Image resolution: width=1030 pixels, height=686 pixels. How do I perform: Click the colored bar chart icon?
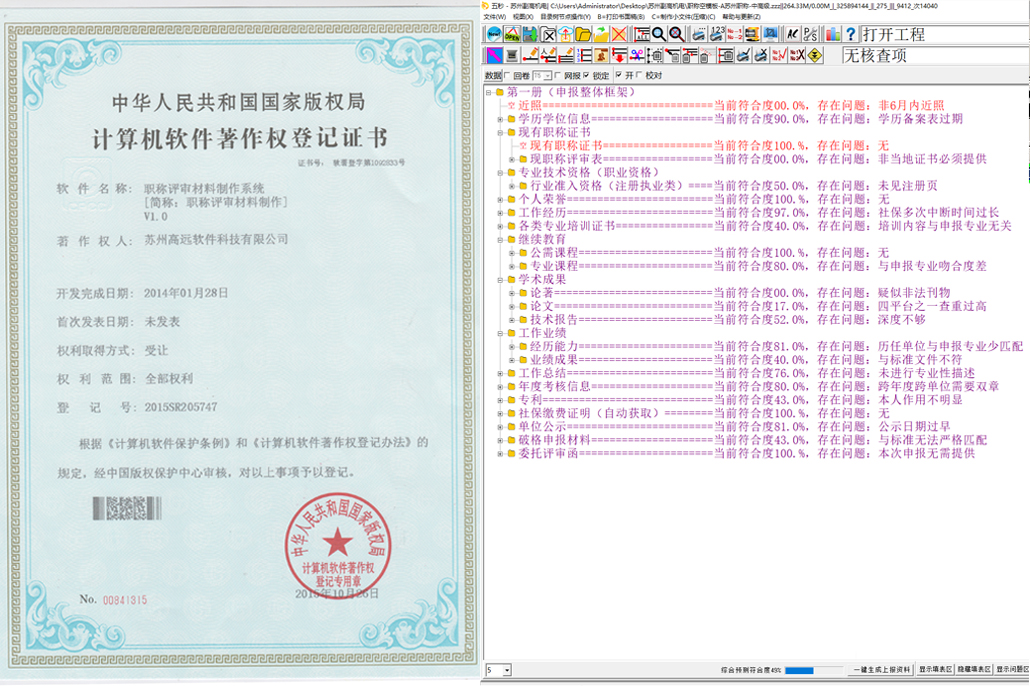(x=833, y=34)
